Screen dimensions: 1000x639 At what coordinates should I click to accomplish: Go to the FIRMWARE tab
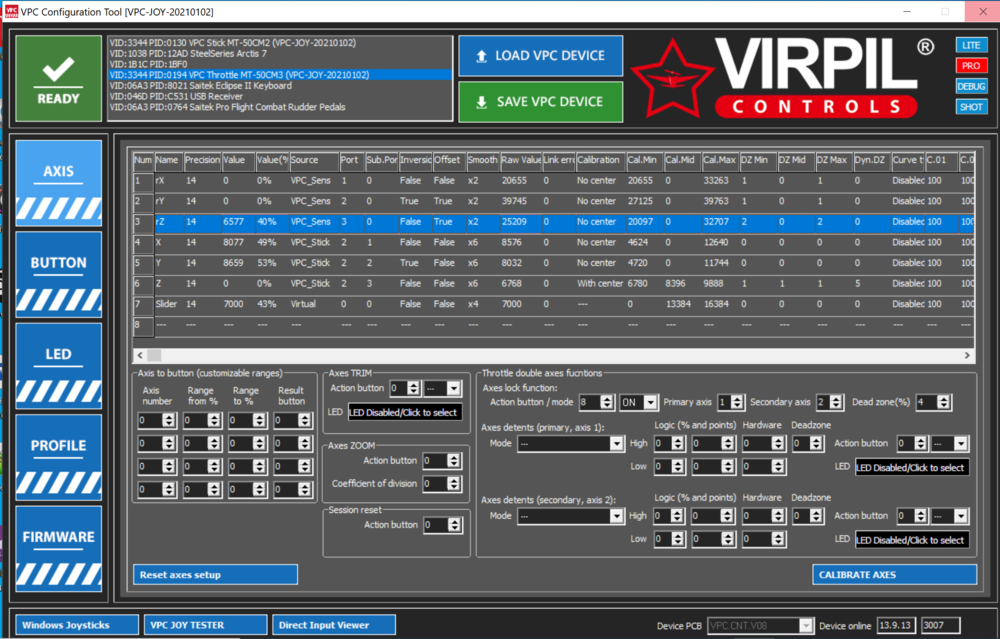click(x=59, y=549)
